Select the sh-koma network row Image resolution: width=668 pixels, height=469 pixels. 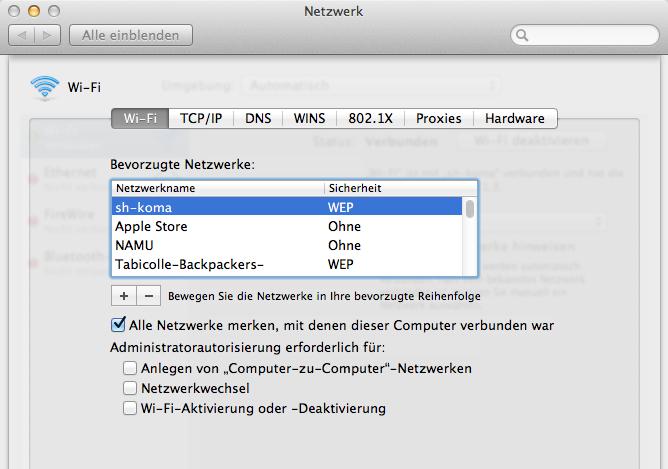click(287, 207)
